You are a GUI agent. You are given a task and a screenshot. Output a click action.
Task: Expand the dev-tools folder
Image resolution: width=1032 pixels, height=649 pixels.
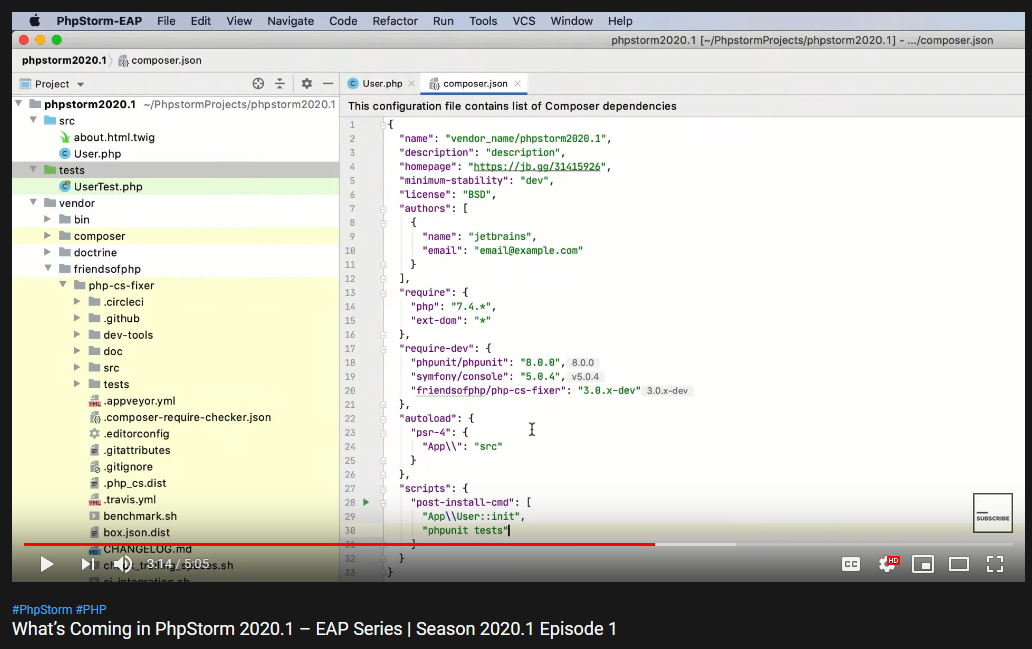(x=77, y=334)
